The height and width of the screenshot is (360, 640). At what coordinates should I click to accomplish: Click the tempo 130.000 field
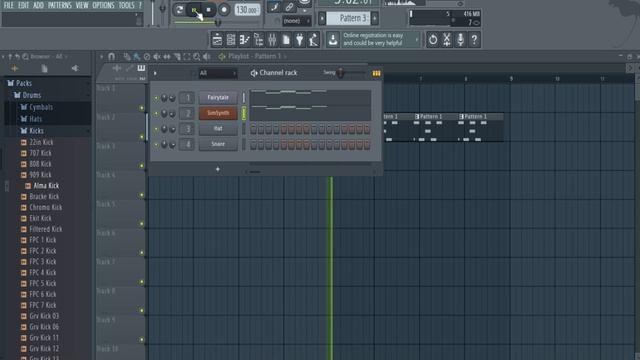tap(247, 10)
